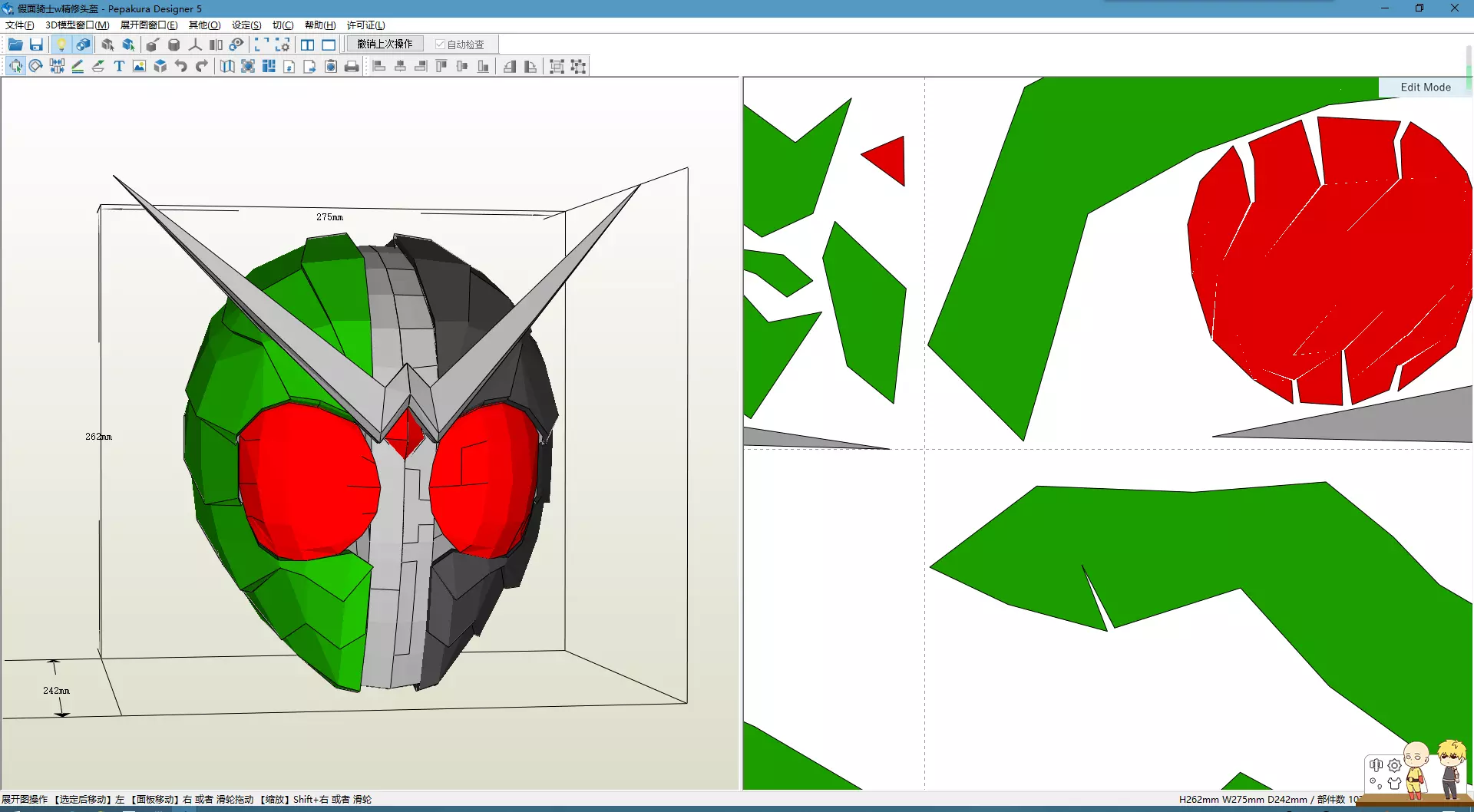The image size is (1474, 812).
Task: Open the 许可证(L) menu
Action: pos(366,25)
